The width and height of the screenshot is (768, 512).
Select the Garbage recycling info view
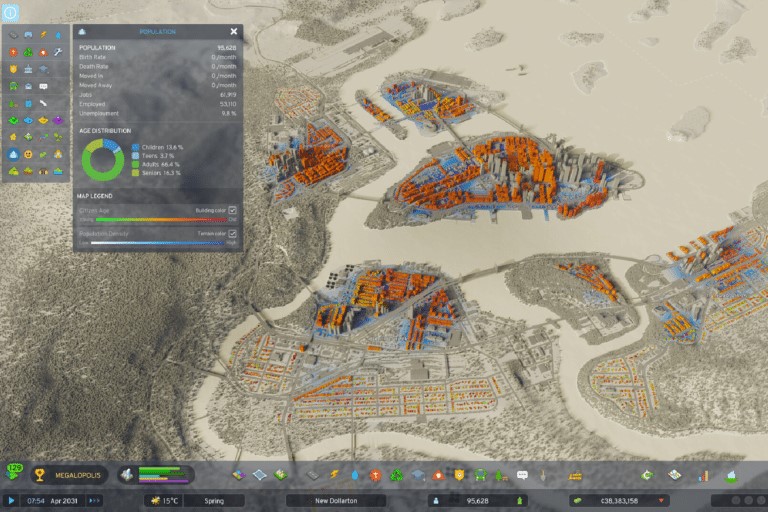28,52
